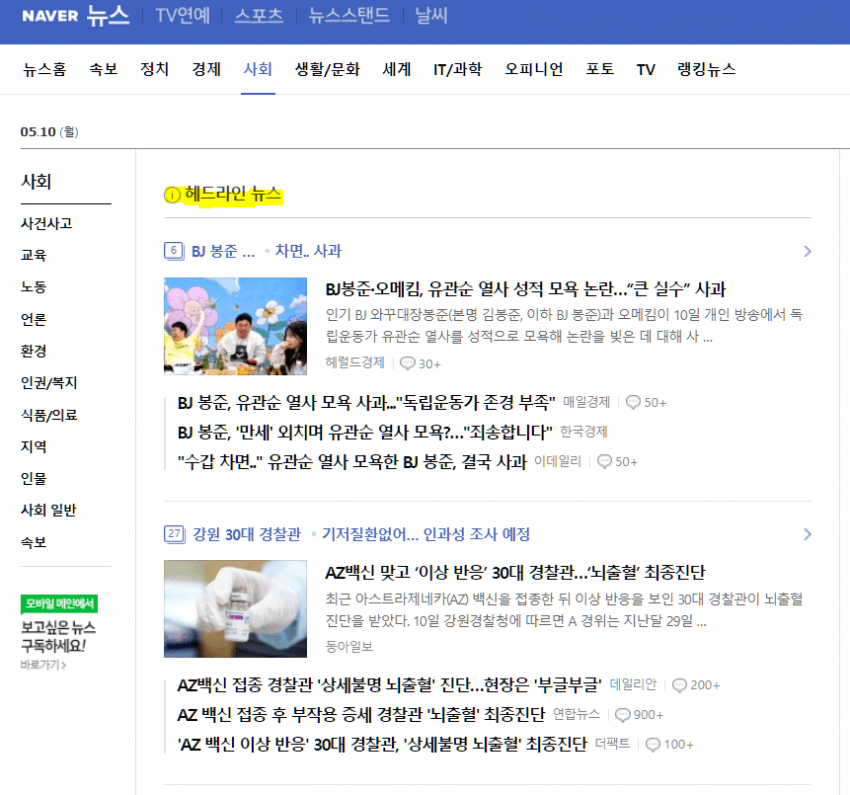Select 인물 in the sidebar
This screenshot has height=795, width=850.
tap(34, 479)
